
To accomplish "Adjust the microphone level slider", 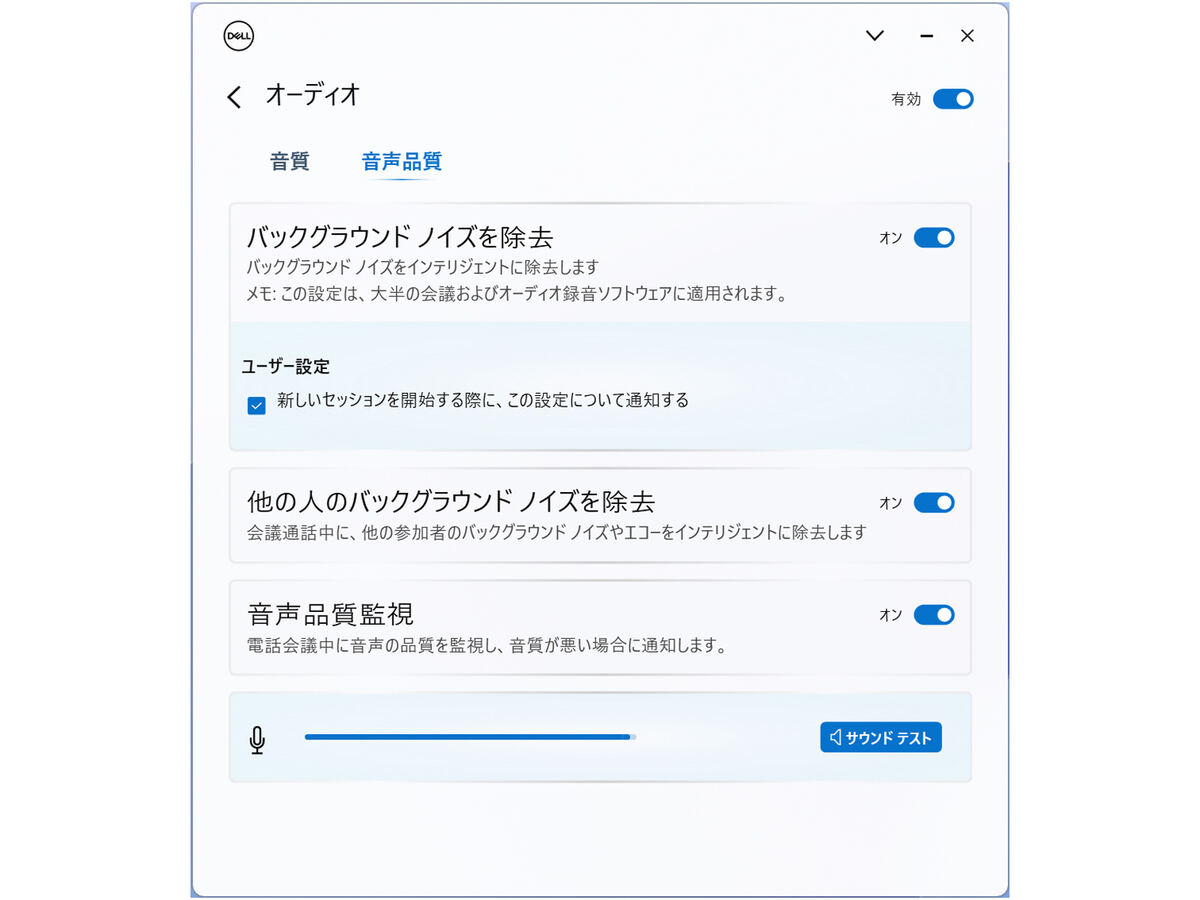I will pos(470,737).
